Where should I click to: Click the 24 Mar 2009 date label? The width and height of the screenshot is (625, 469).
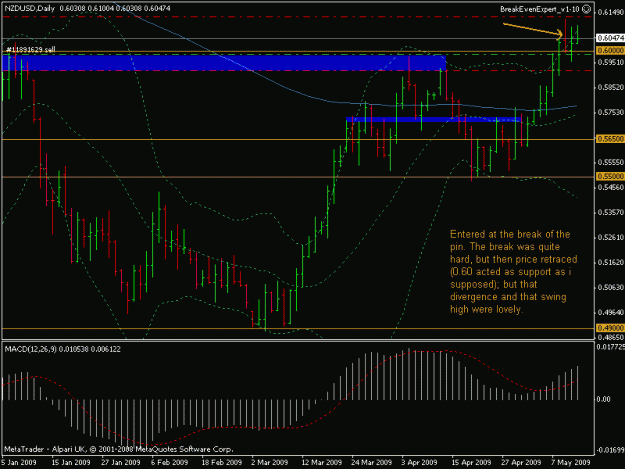point(371,462)
